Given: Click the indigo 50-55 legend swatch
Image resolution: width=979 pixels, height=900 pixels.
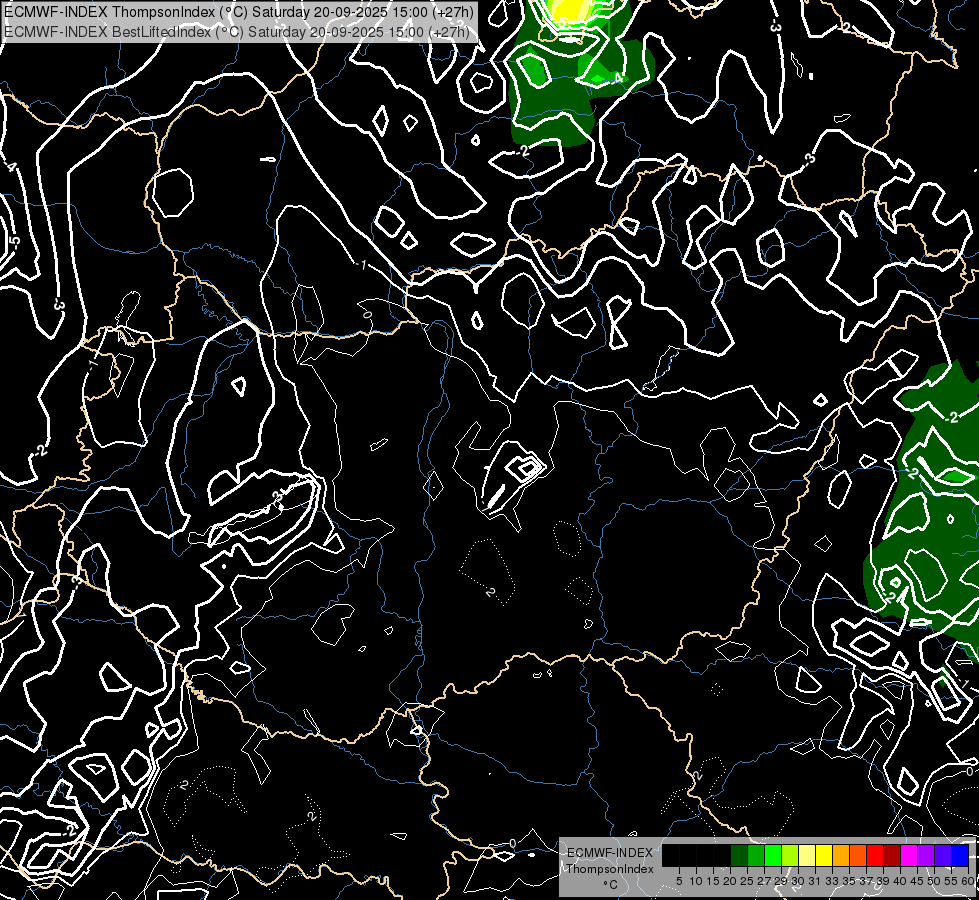Looking at the screenshot, I should (942, 856).
